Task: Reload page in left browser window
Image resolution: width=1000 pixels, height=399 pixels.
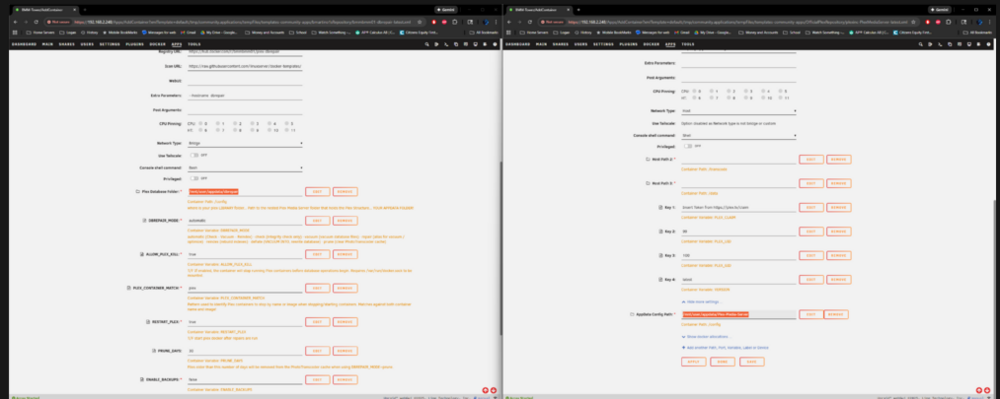Action: [36, 22]
